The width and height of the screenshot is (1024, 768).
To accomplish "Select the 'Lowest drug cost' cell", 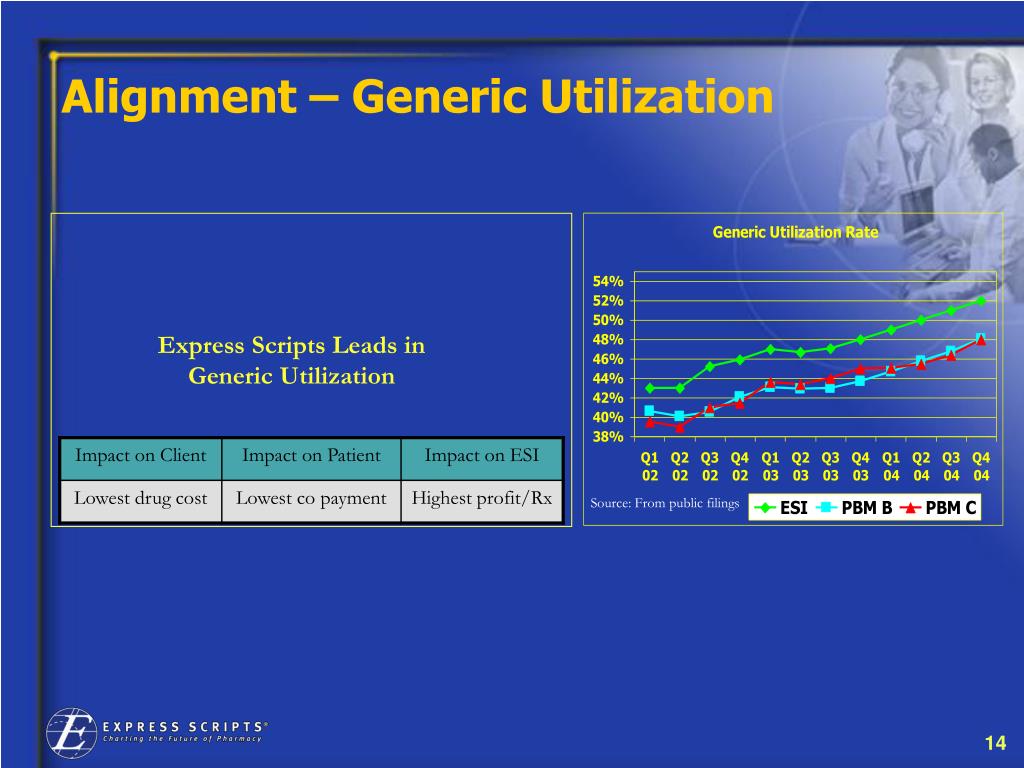I will pos(140,500).
